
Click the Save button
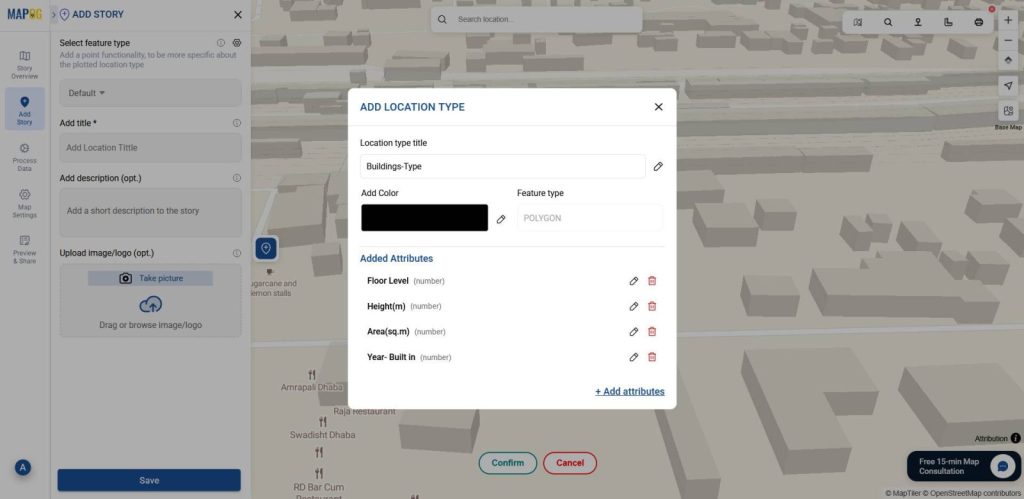149,480
